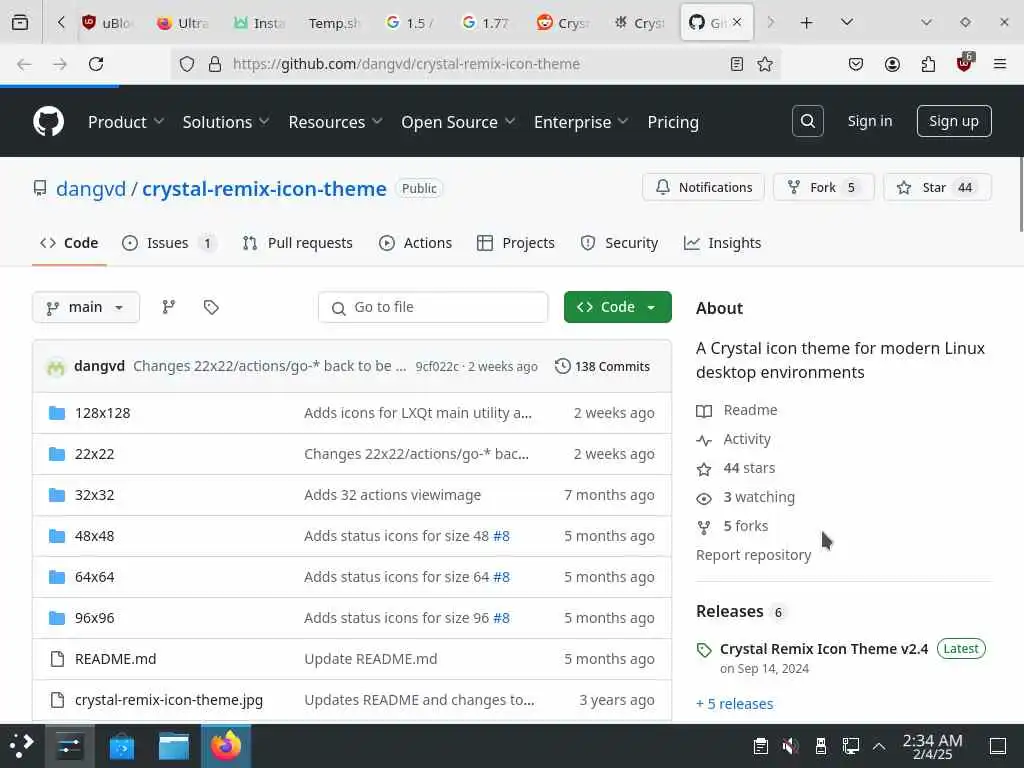The image size is (1024, 768).
Task: Switch to the Insights tab
Action: click(722, 243)
